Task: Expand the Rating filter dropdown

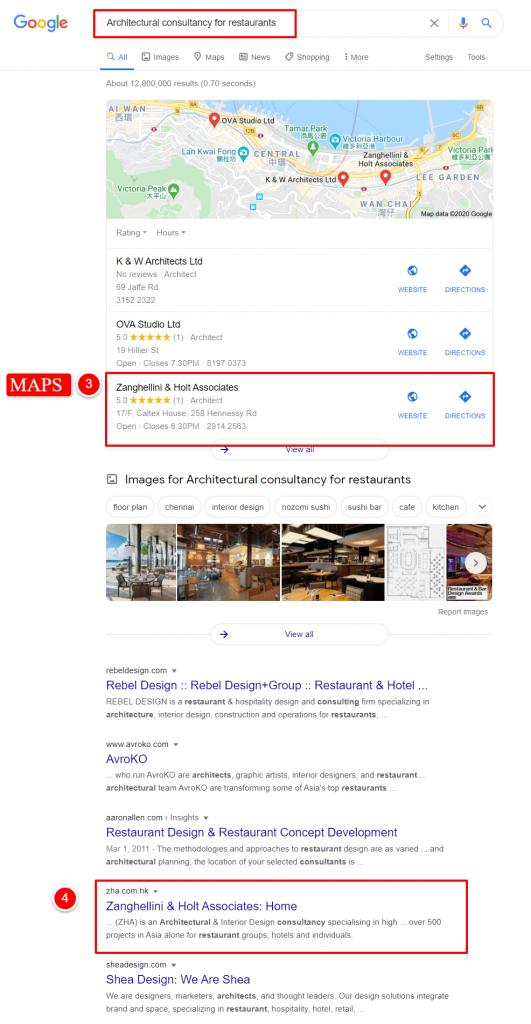Action: coord(131,232)
